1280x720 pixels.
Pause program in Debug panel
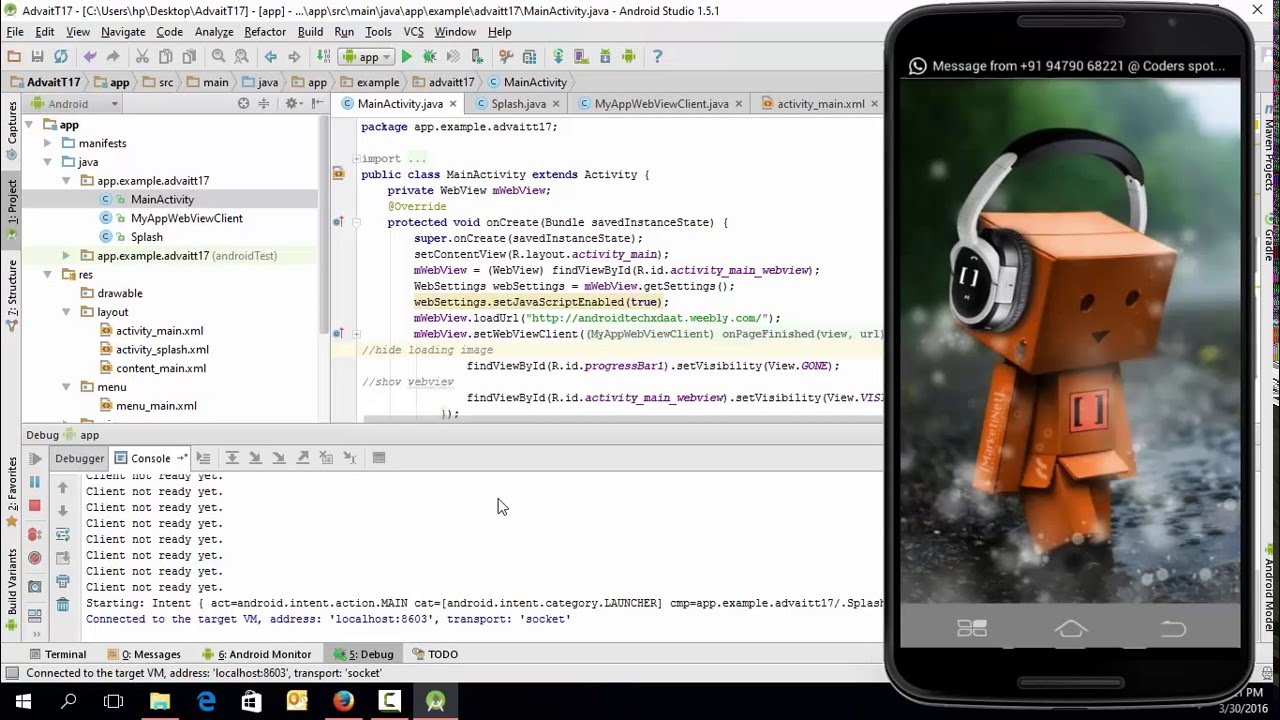pos(35,482)
